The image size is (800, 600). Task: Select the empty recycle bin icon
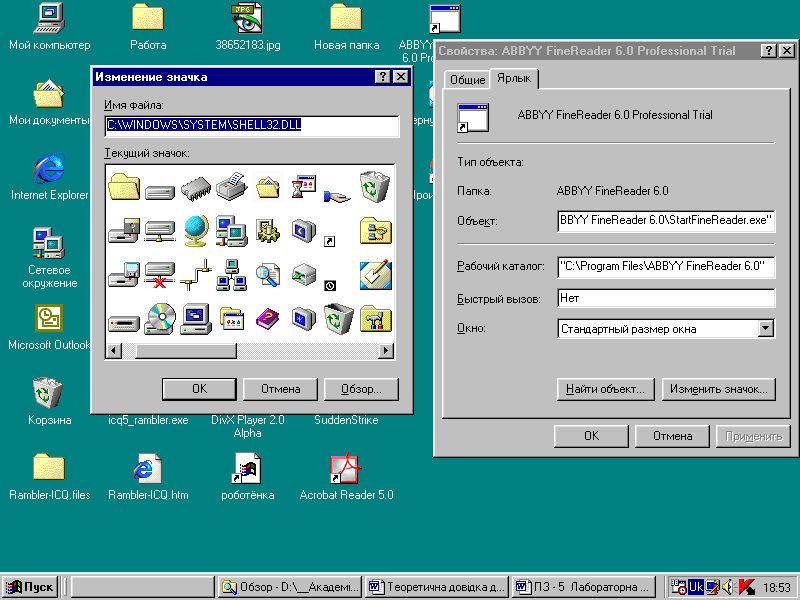click(339, 319)
